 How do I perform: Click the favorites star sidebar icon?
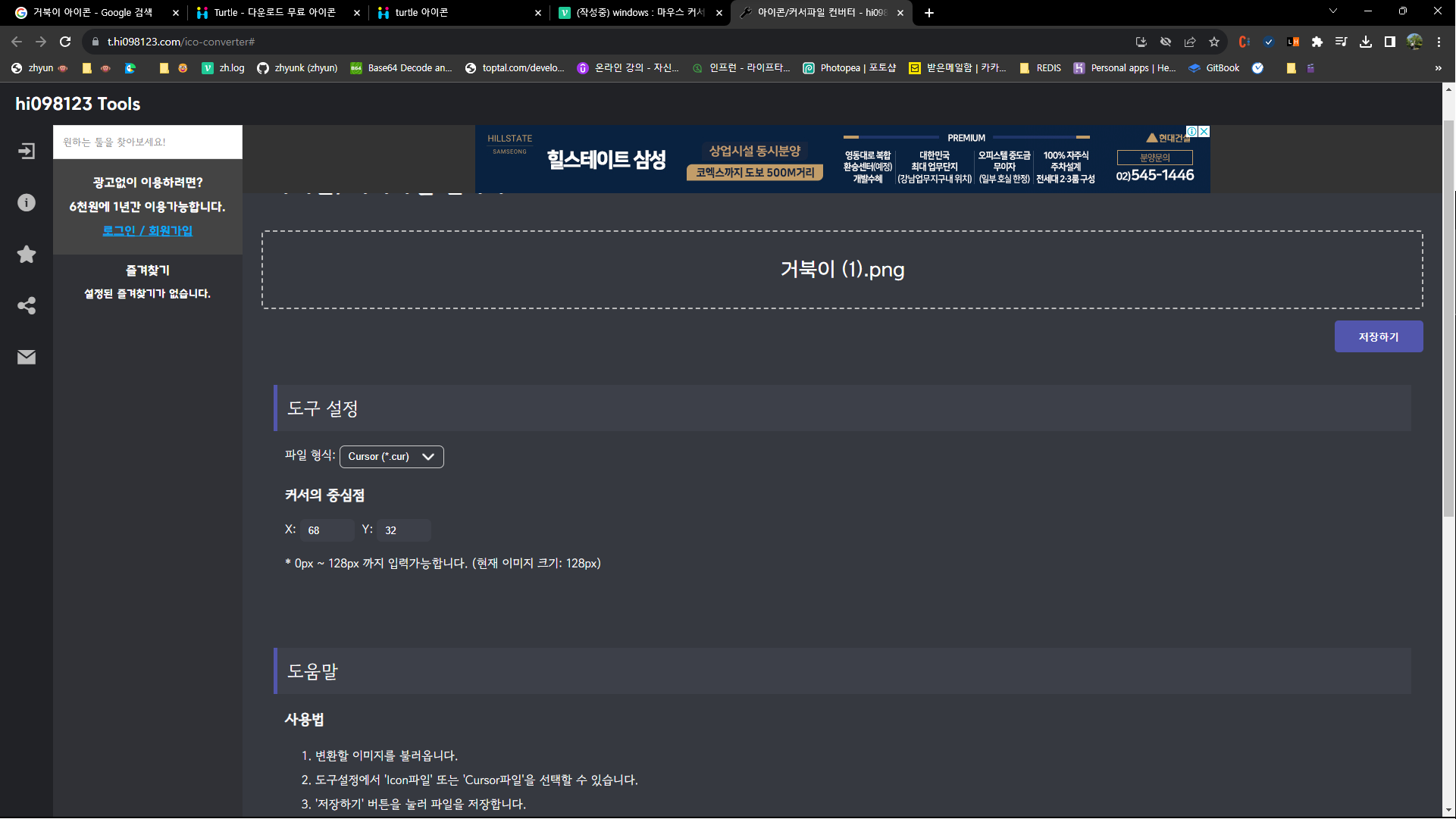(27, 255)
